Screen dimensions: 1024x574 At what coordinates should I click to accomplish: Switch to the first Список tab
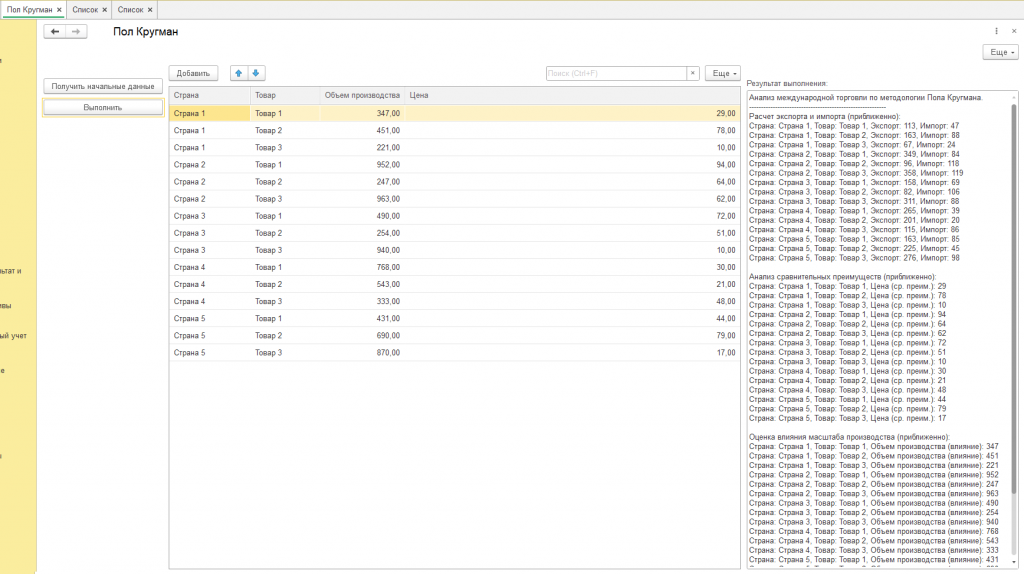(x=85, y=10)
